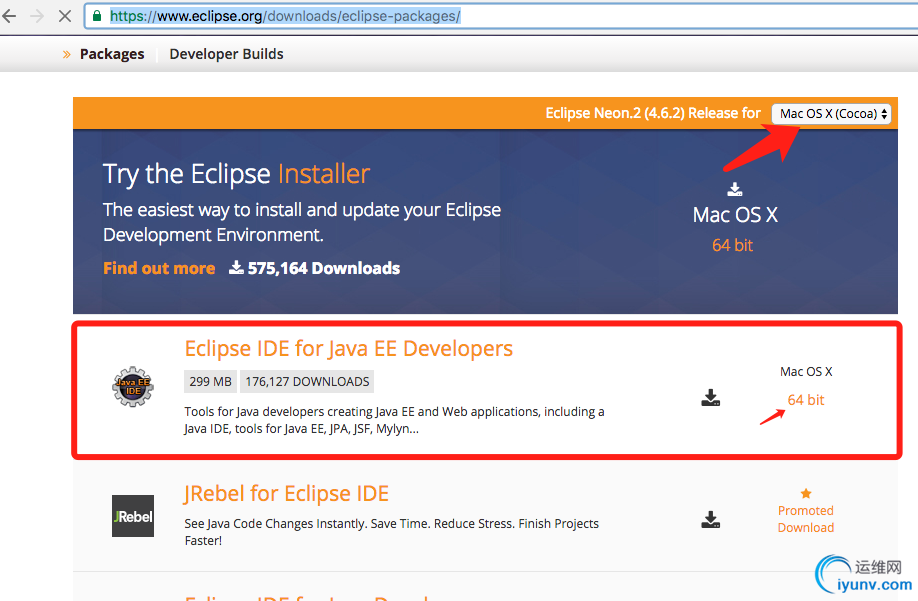Click the Promoted Download link

[806, 519]
